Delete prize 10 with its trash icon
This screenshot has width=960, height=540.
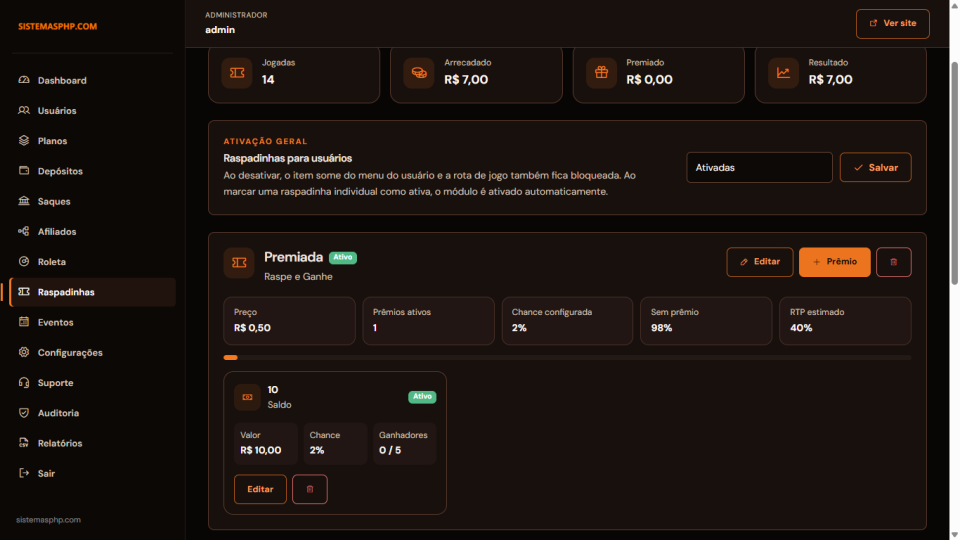[310, 489]
